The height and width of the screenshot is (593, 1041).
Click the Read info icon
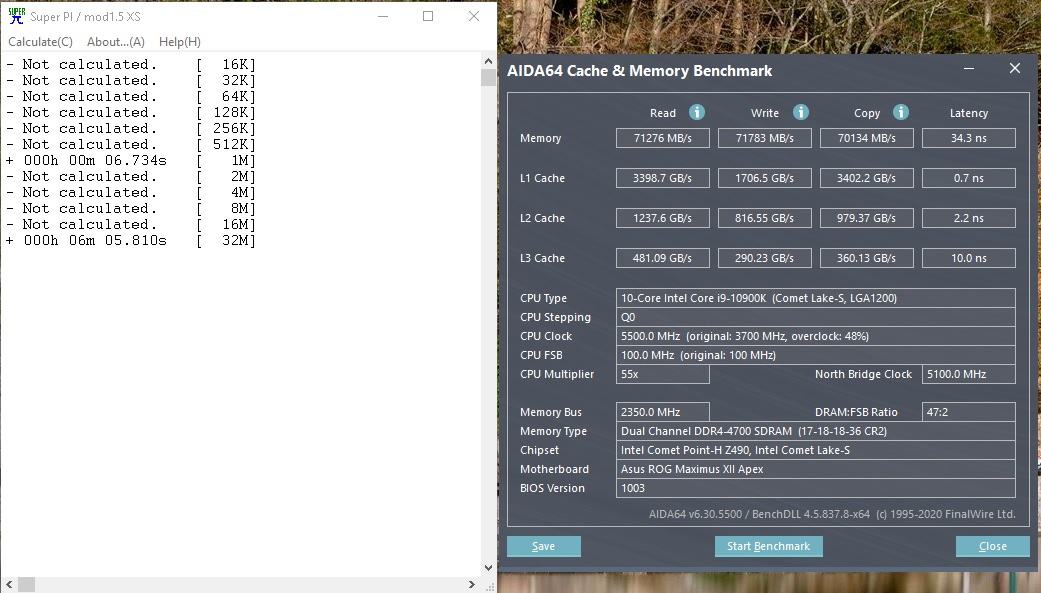pos(696,112)
